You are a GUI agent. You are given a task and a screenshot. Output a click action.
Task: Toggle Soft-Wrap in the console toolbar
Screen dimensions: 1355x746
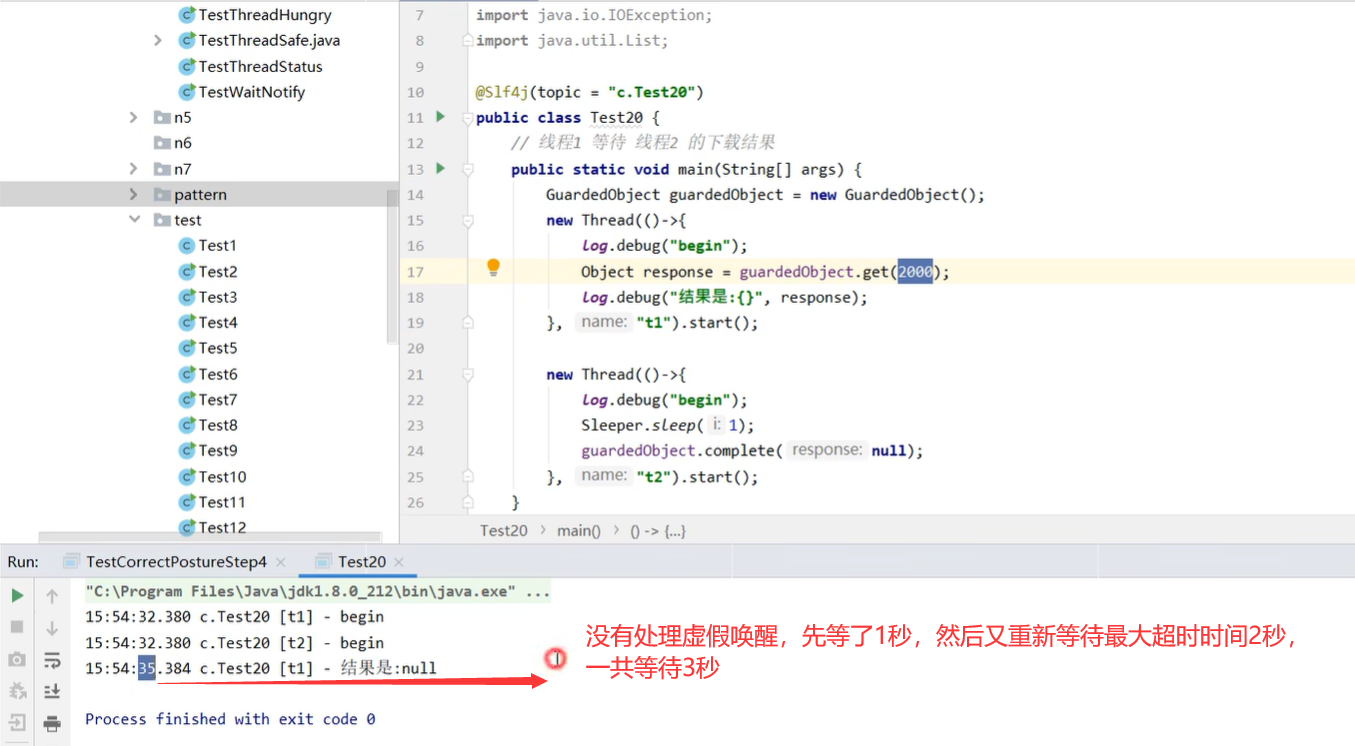point(52,659)
